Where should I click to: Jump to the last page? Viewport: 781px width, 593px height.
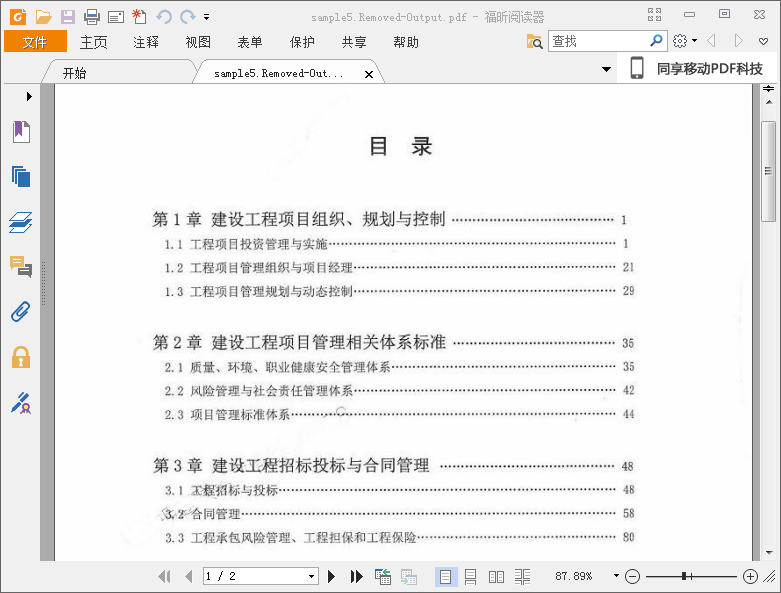point(356,577)
